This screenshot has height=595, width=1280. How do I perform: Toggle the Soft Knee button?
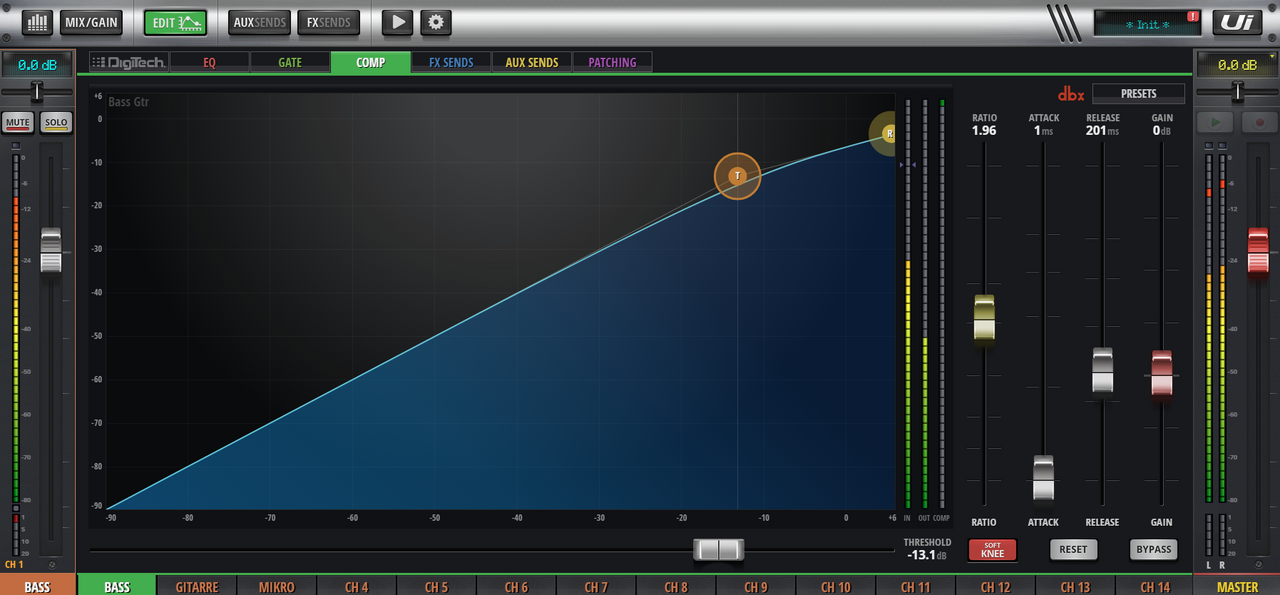(x=992, y=549)
